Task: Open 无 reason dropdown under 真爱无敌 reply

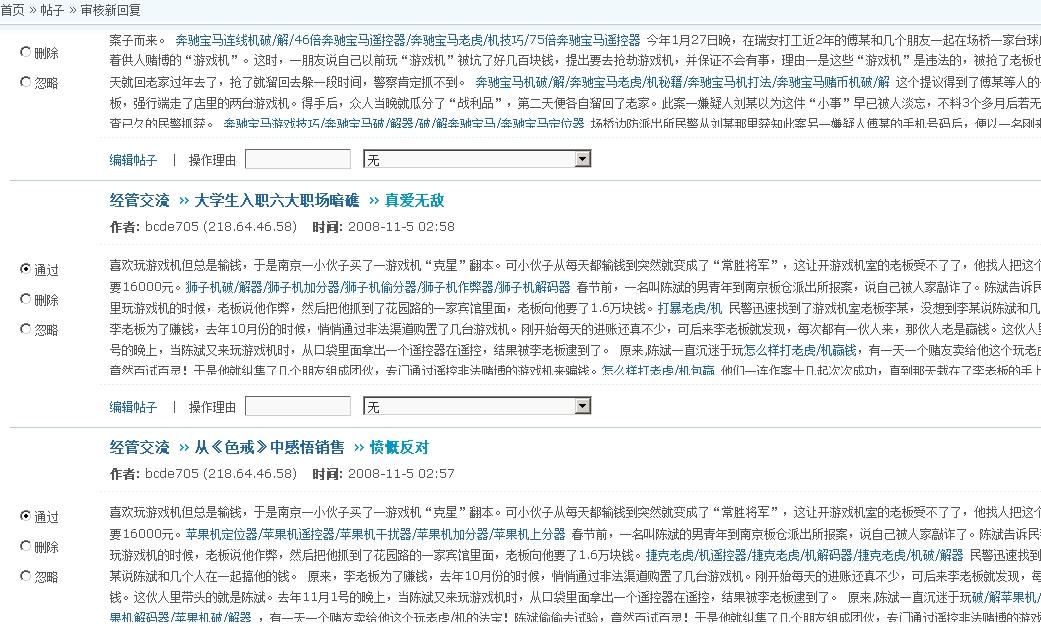Action: 477,406
